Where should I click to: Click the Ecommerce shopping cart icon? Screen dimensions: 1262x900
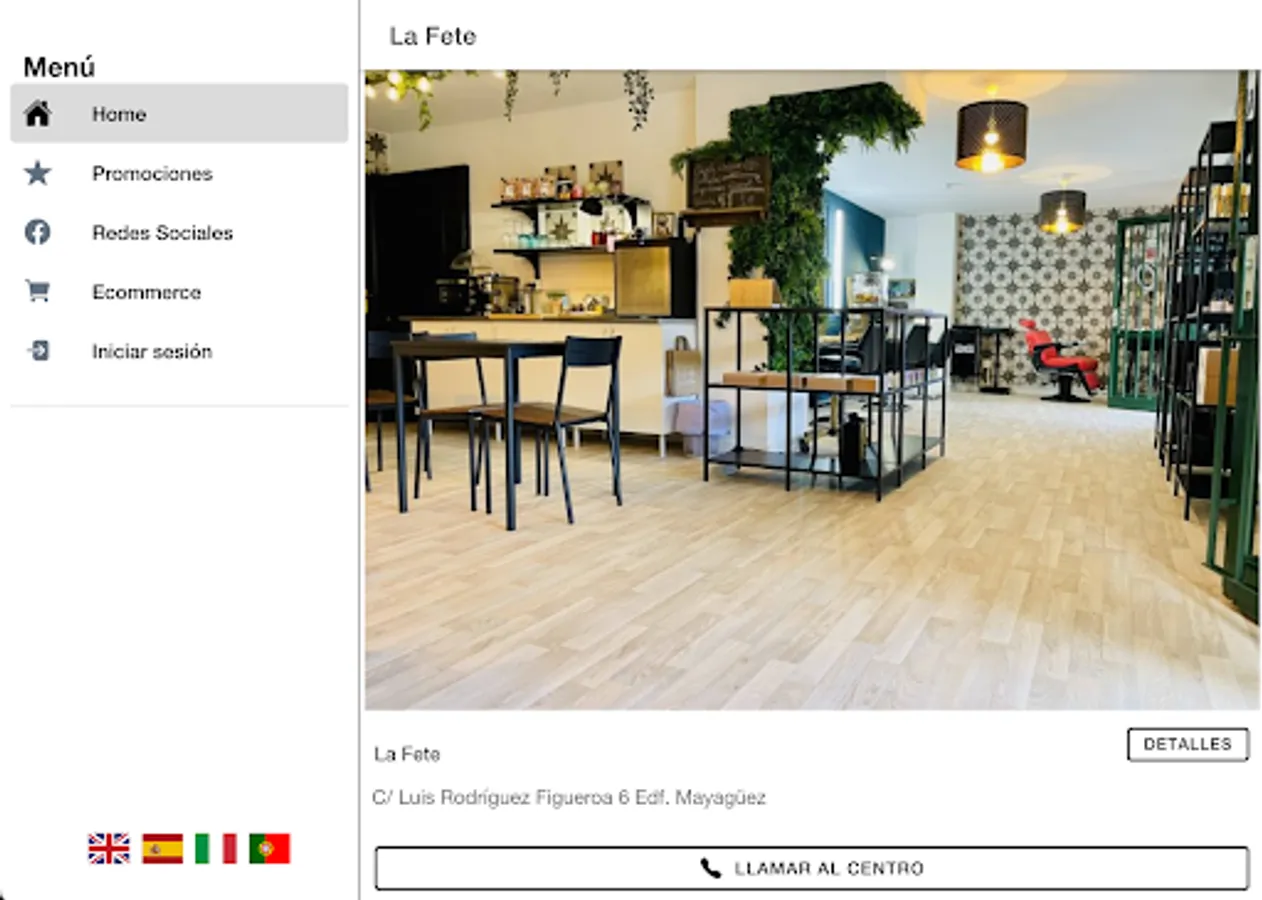37,291
